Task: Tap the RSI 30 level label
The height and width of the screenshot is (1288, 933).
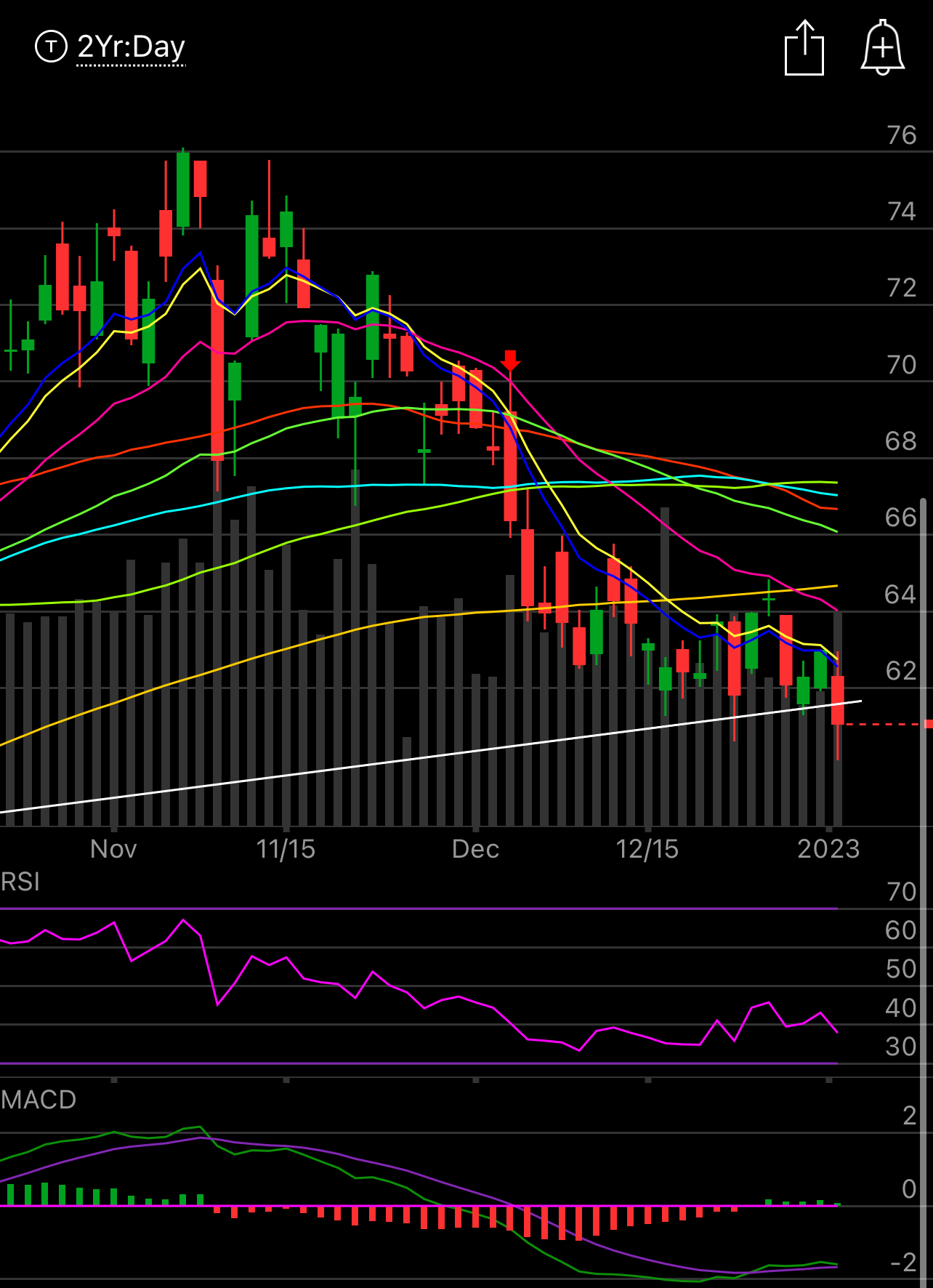Action: click(x=901, y=1047)
